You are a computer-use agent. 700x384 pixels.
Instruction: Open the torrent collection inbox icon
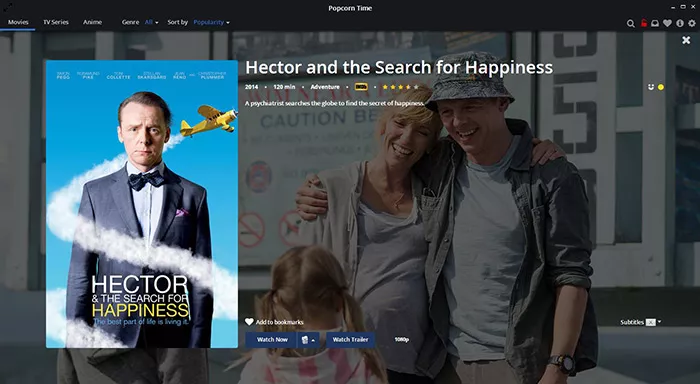(x=655, y=23)
